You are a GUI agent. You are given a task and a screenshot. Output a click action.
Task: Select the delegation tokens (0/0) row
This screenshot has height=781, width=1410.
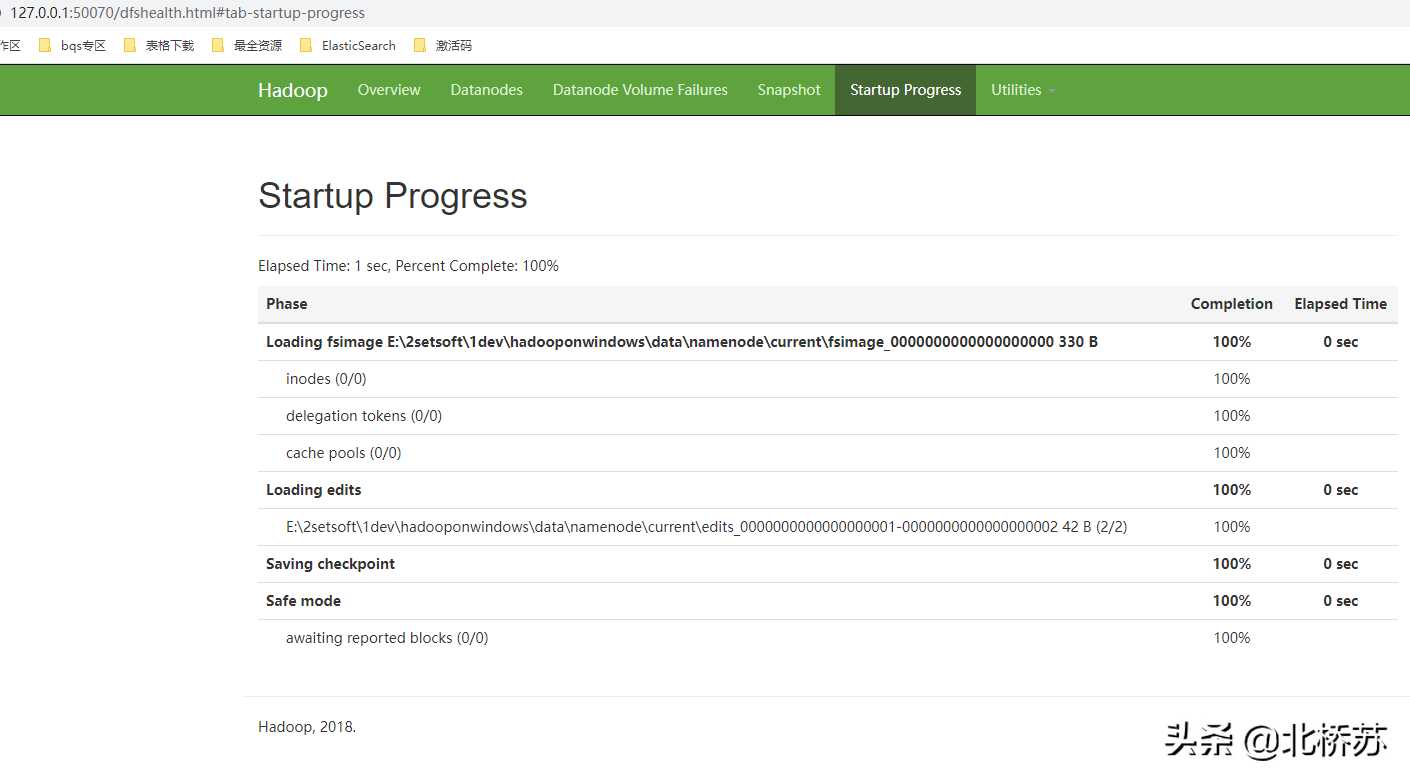click(828, 416)
